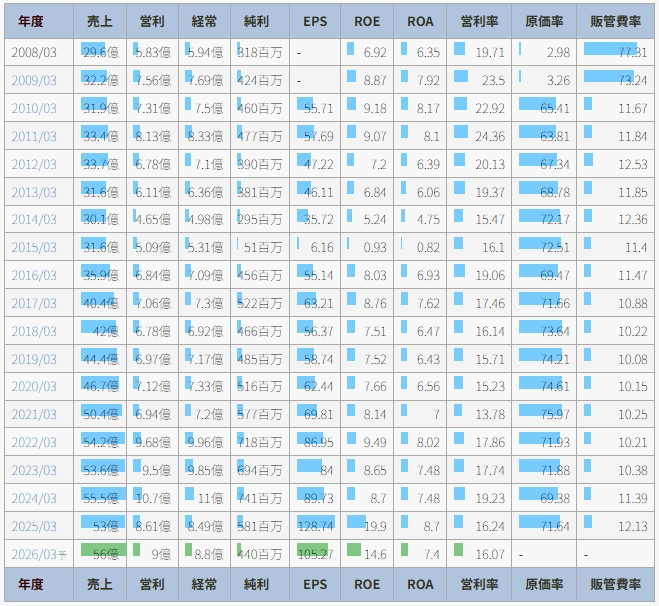Select the 販管費率 77.31 bar cell
This screenshot has width=659, height=606.
(614, 52)
